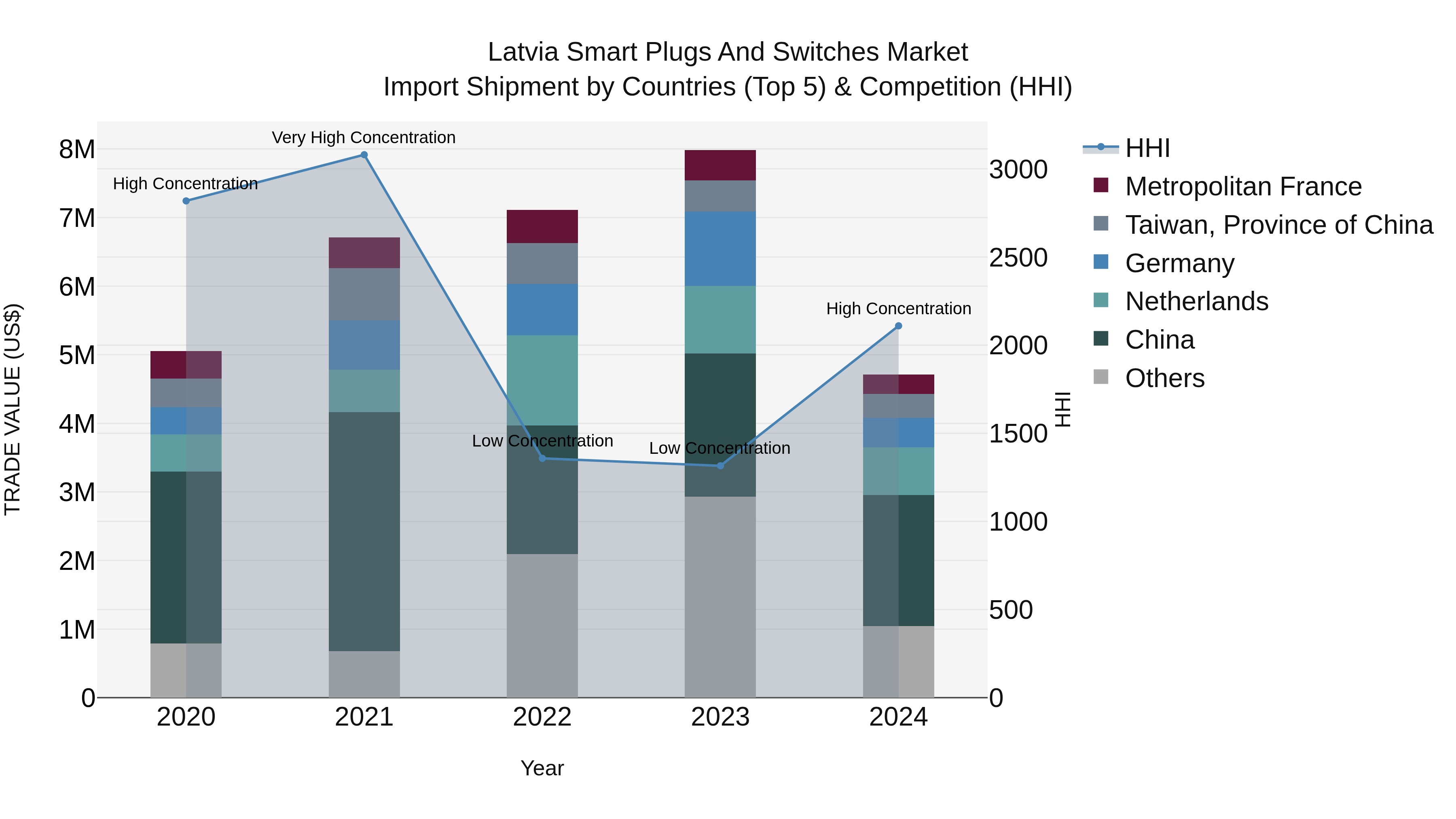Select the 2024 HHI data point
This screenshot has width=1456, height=819.
pos(899,326)
